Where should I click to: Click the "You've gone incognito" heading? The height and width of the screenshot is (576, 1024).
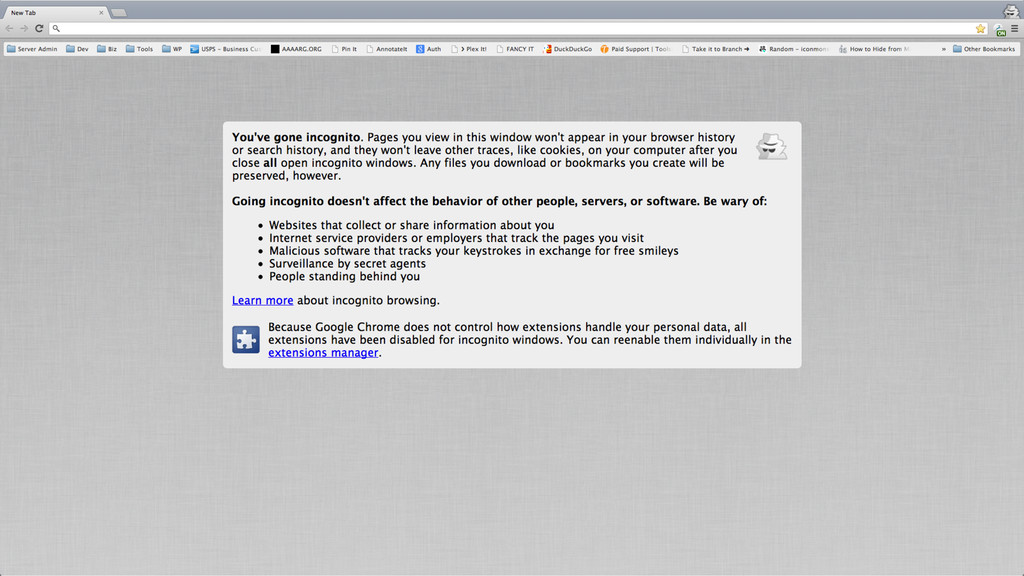[x=296, y=137]
